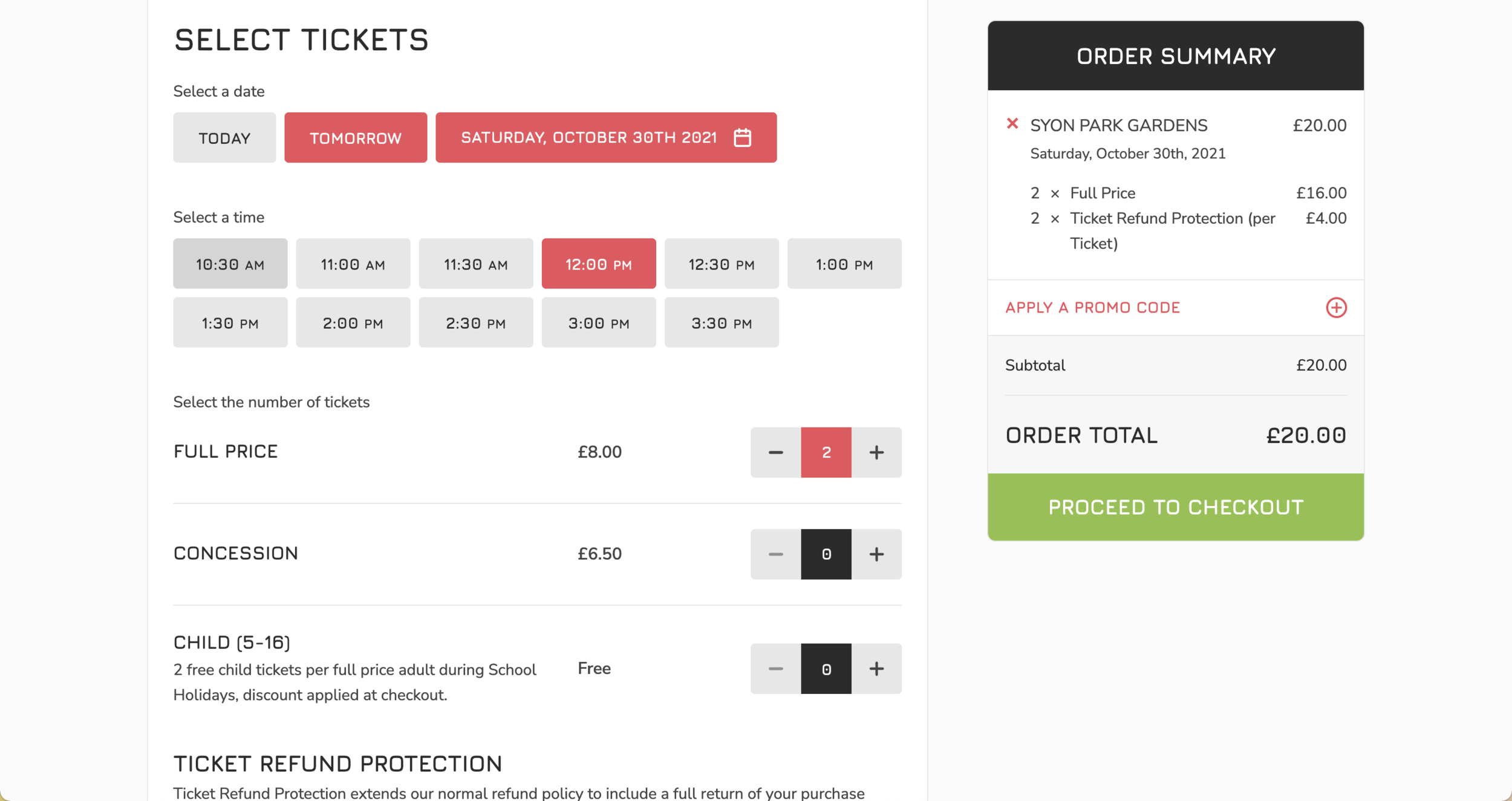Add a Child (5-16) ticket
Image resolution: width=1512 pixels, height=801 pixels.
[876, 669]
